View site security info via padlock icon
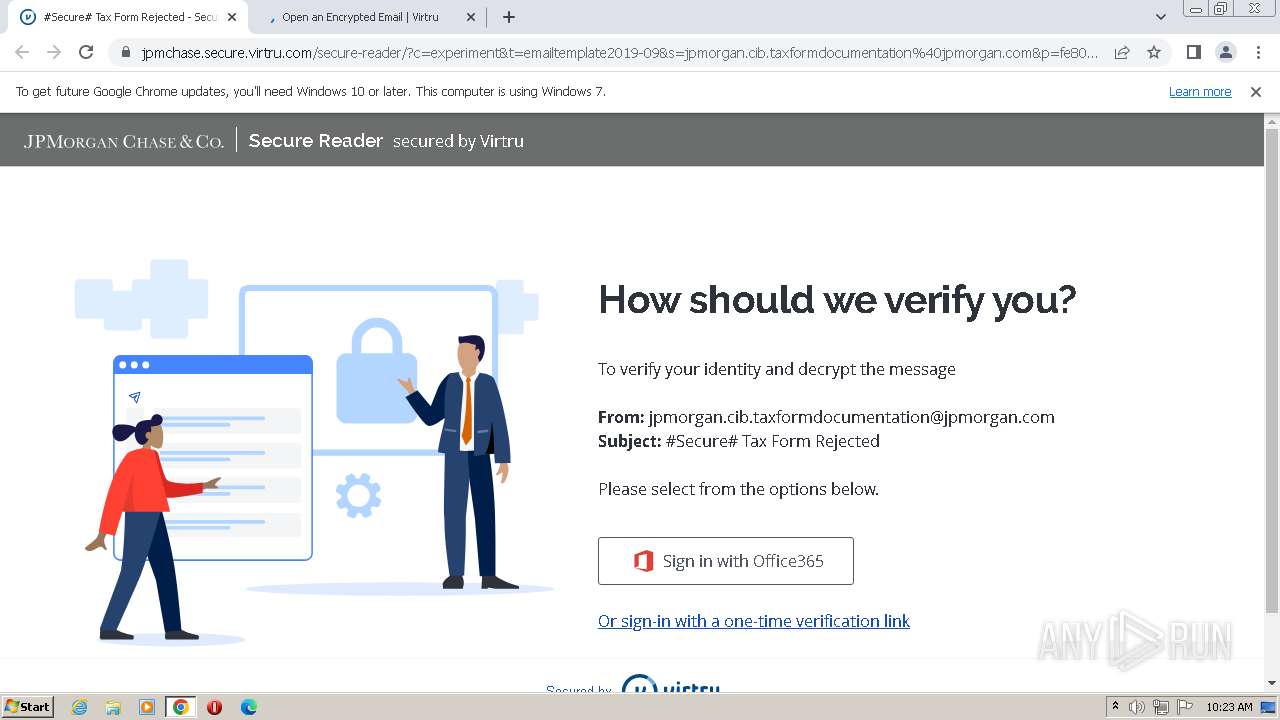Image resolution: width=1280 pixels, height=720 pixels. tap(125, 53)
